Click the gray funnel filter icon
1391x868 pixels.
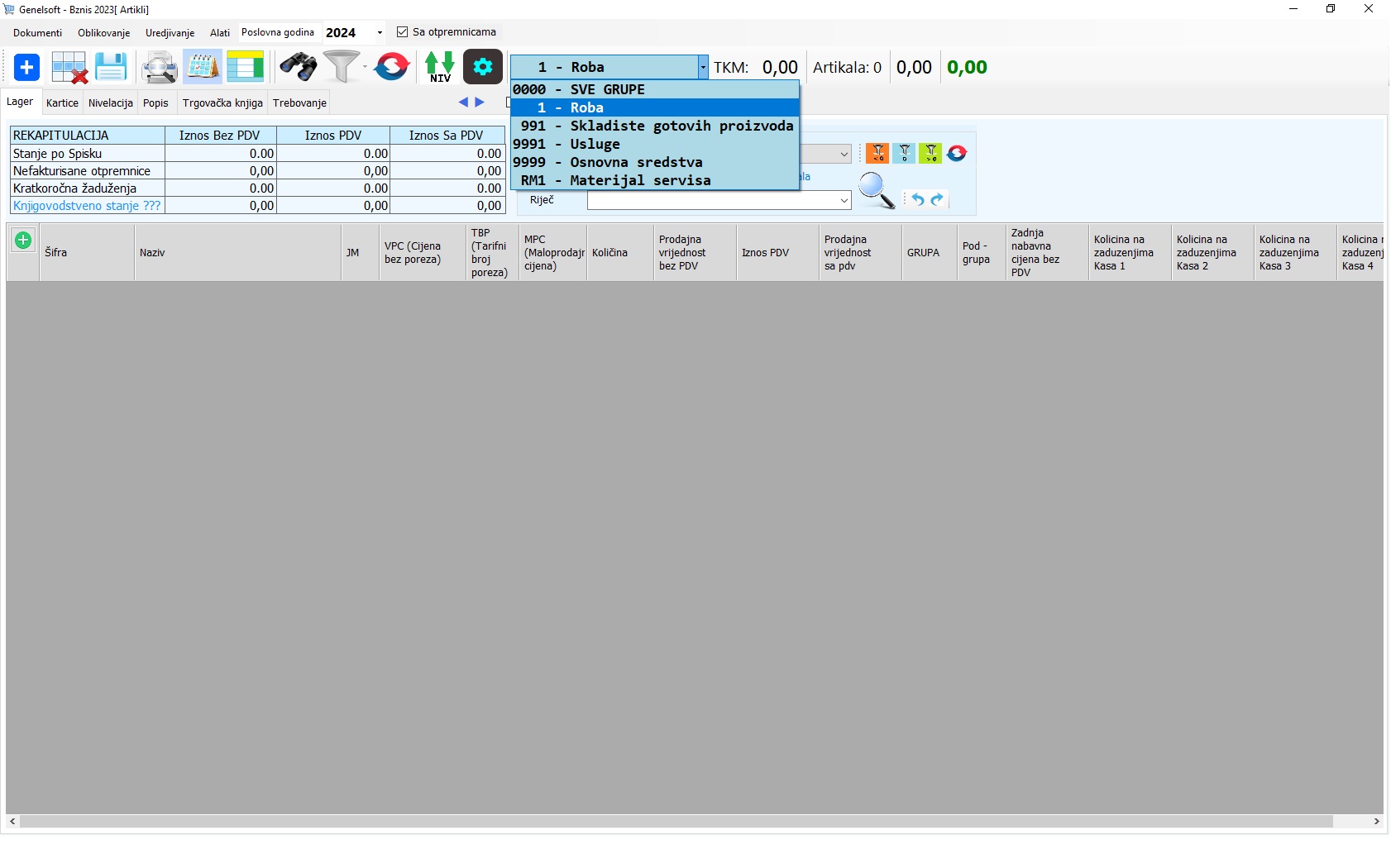341,67
